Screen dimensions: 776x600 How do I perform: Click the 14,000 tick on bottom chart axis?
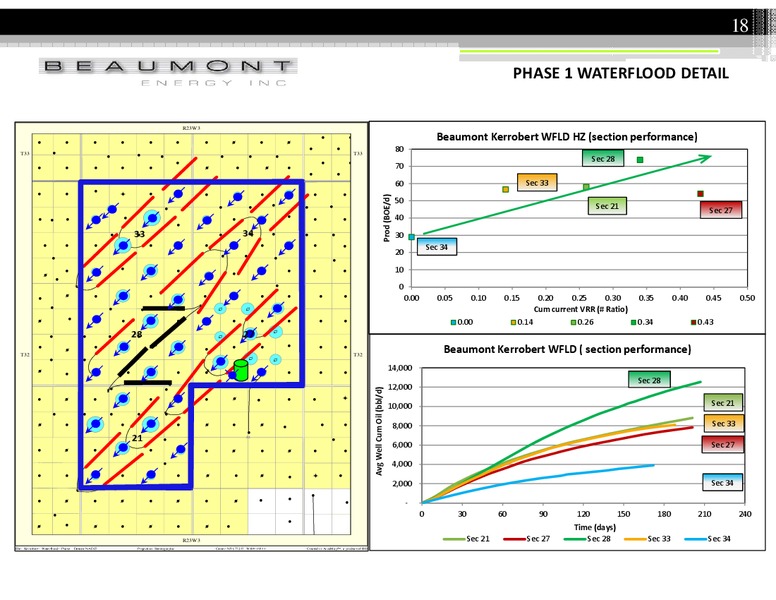click(x=400, y=368)
